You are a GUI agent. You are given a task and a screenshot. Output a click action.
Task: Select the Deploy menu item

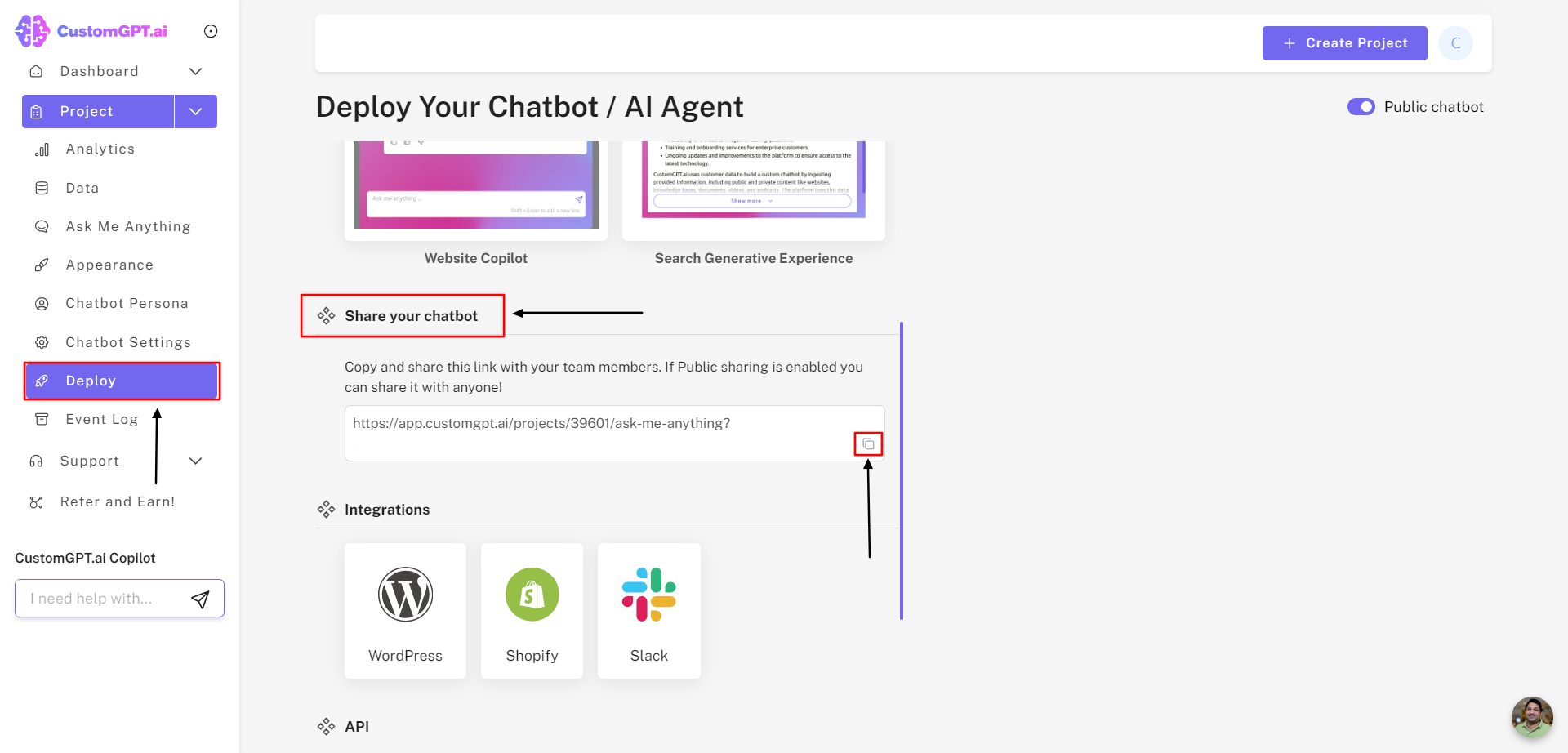pos(122,381)
